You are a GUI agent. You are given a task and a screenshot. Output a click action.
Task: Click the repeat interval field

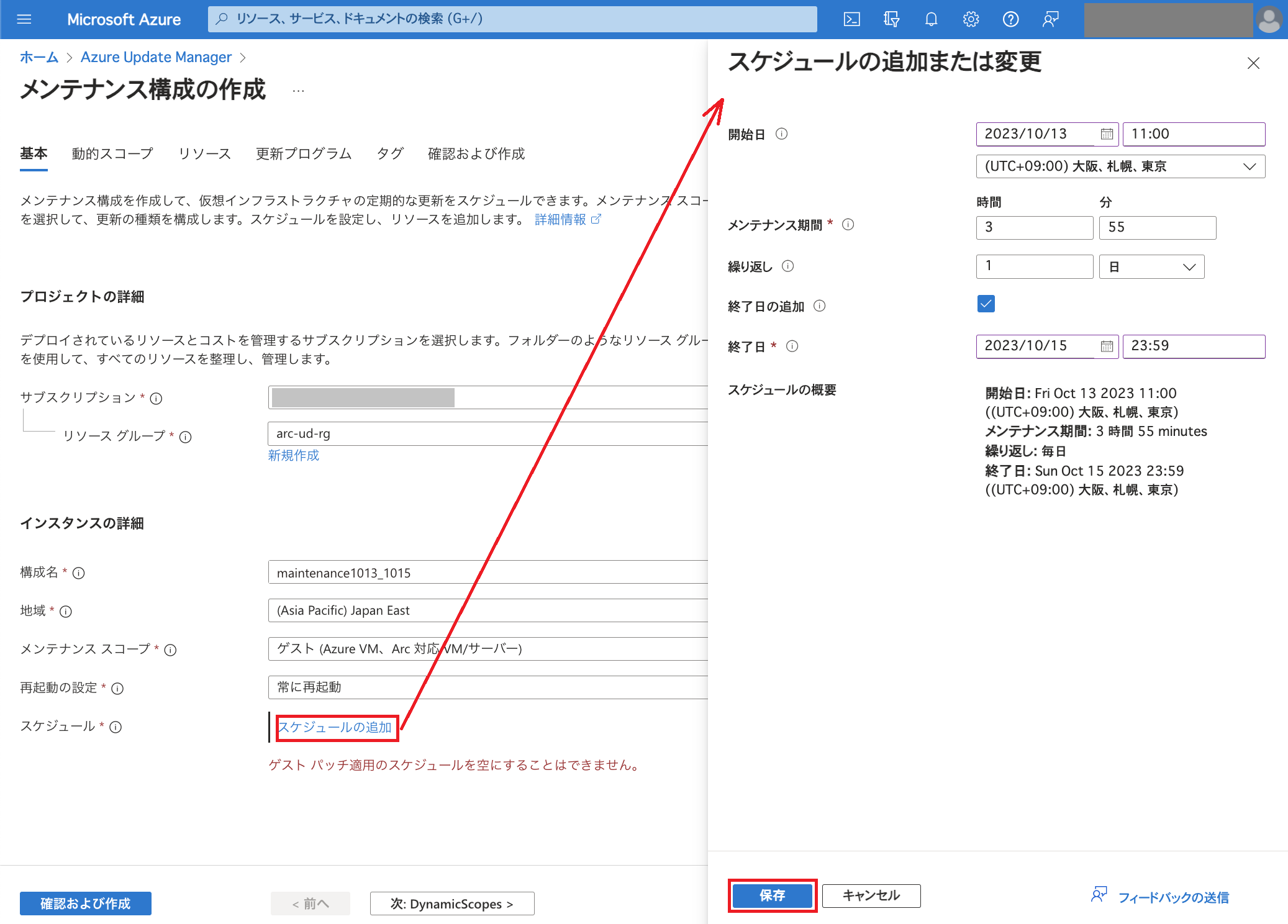tap(1035, 266)
